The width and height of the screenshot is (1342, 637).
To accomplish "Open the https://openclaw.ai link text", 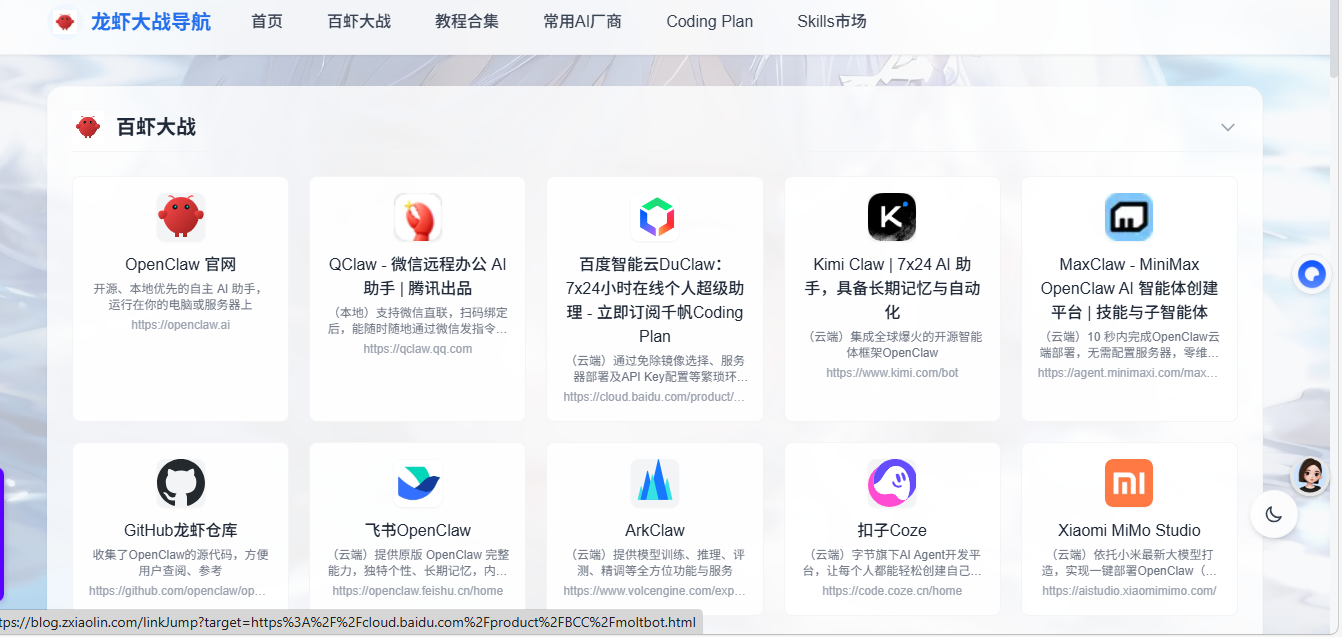I will pyautogui.click(x=181, y=325).
